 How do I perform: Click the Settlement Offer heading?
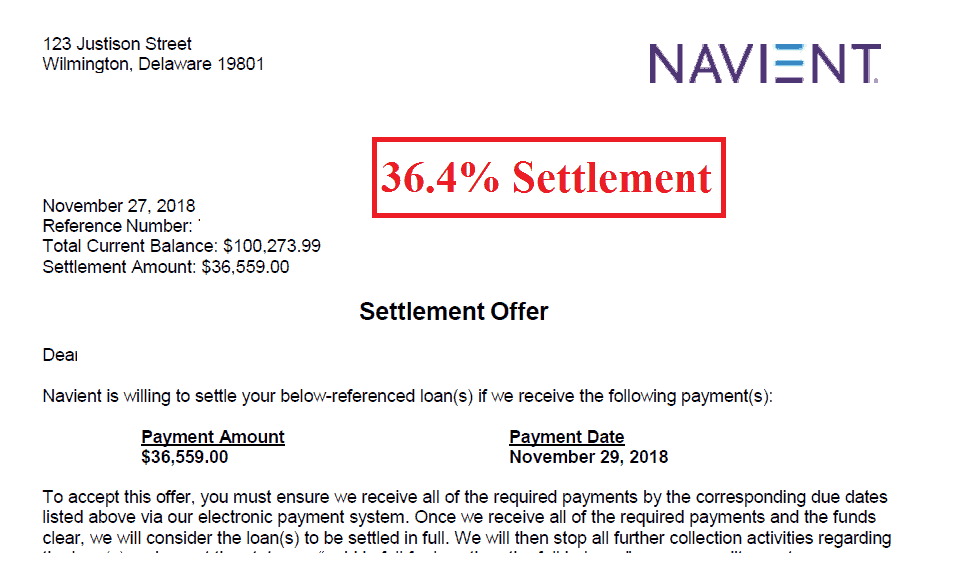454,312
